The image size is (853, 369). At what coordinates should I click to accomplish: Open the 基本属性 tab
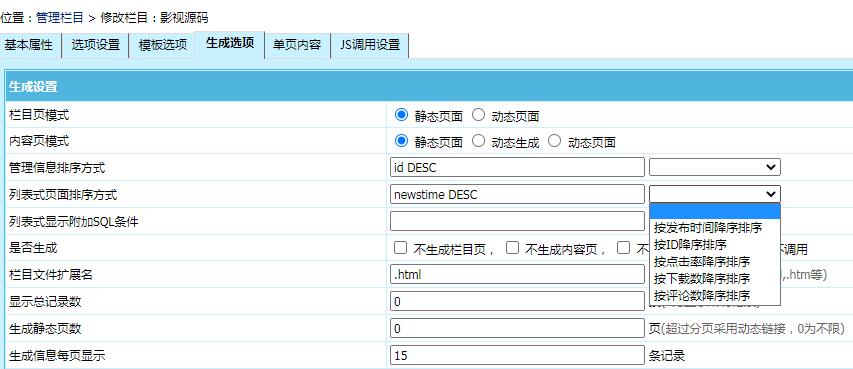pyautogui.click(x=30, y=45)
